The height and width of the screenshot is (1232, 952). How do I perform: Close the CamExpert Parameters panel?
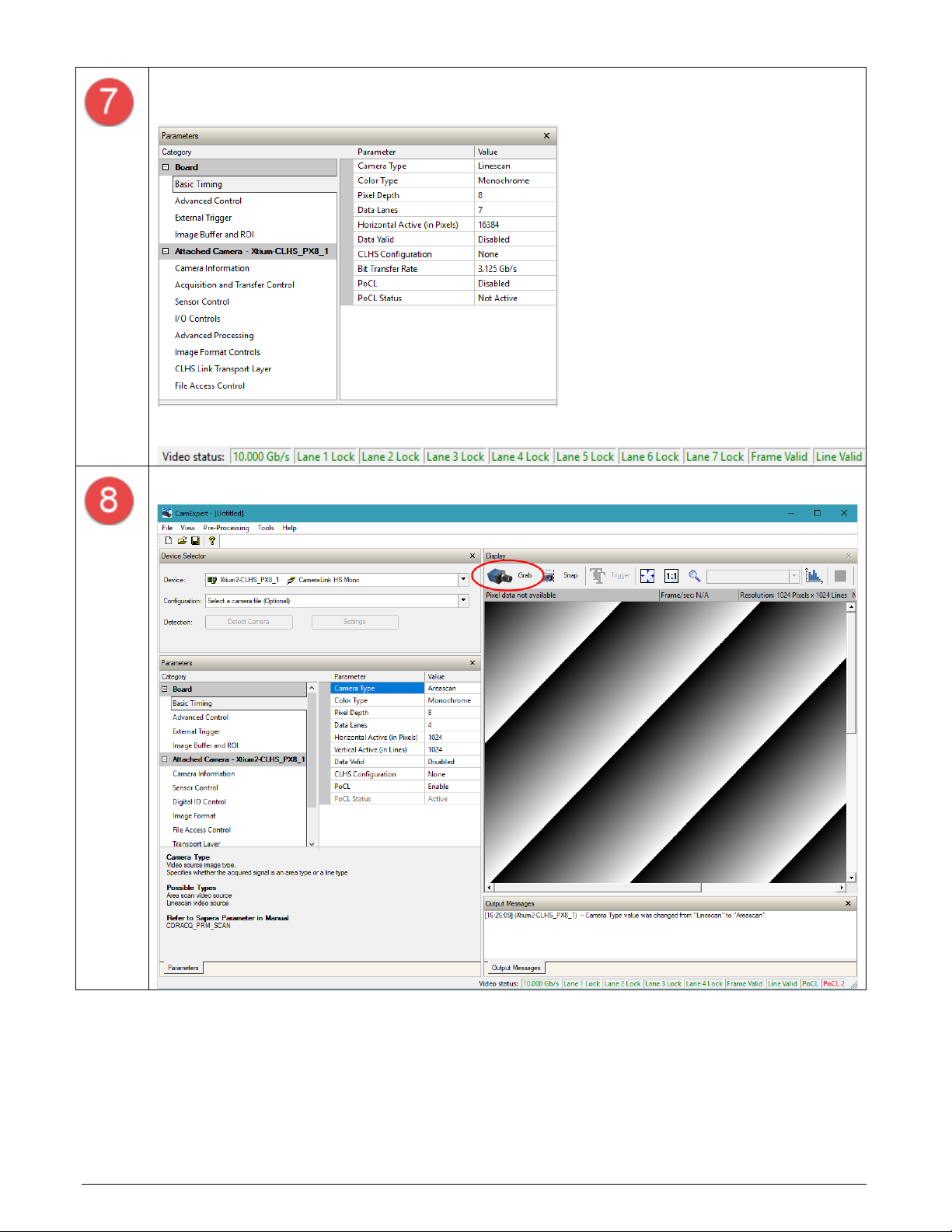pyautogui.click(x=473, y=663)
